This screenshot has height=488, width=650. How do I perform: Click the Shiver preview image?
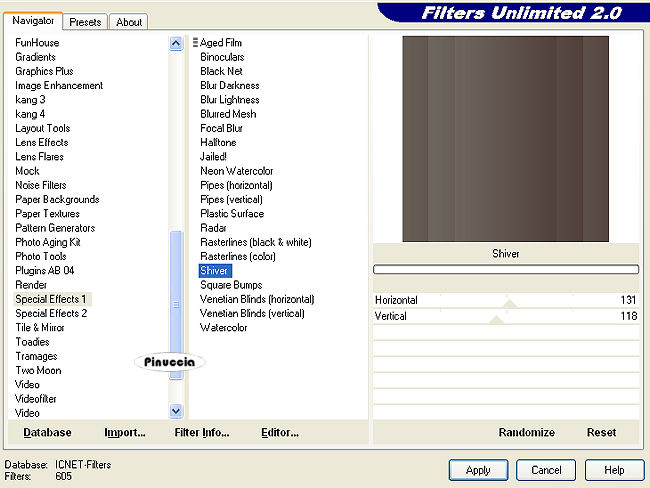pos(506,139)
